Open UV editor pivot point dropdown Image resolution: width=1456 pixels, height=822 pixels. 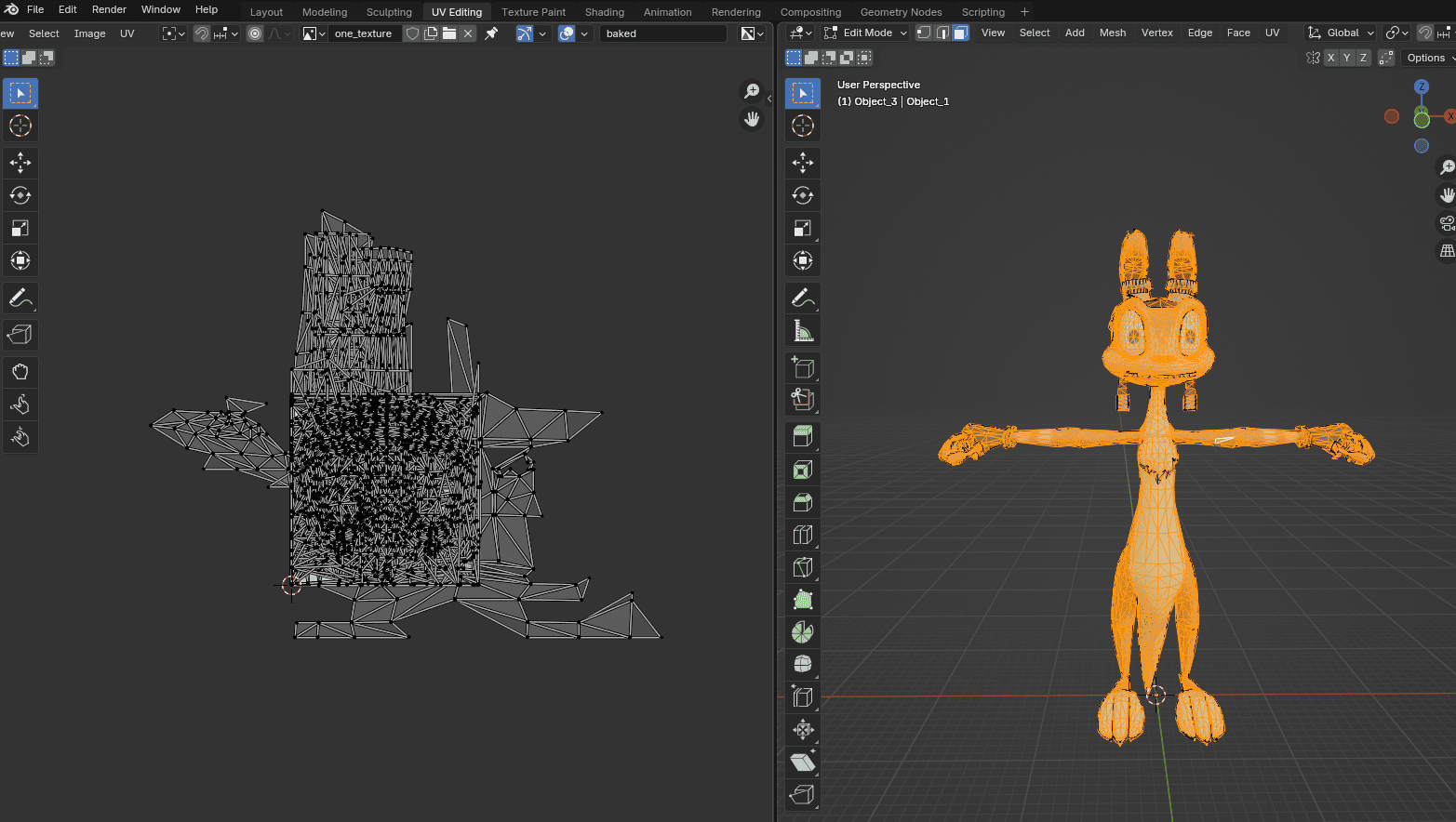pyautogui.click(x=174, y=33)
